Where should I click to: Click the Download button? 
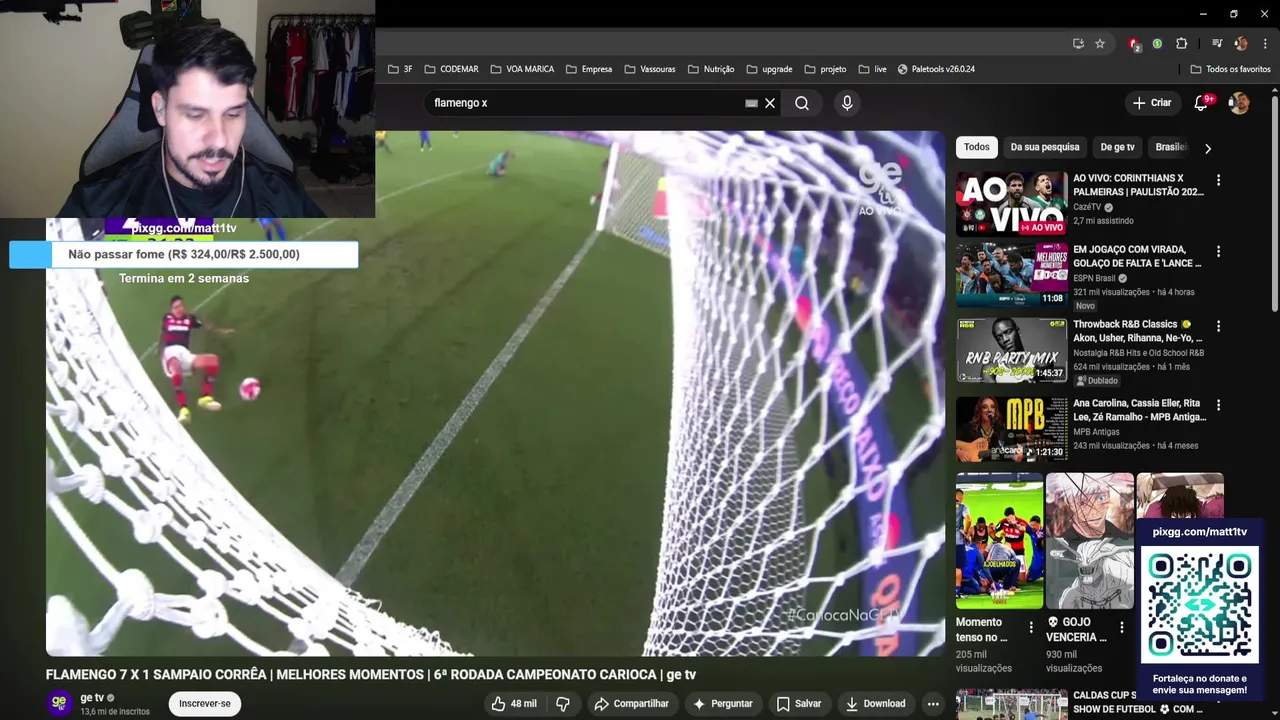(875, 704)
